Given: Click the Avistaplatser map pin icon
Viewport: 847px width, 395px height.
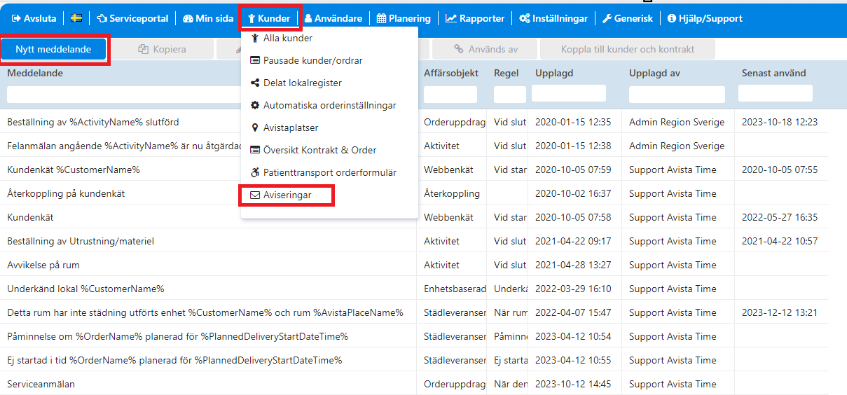Looking at the screenshot, I should click(255, 128).
